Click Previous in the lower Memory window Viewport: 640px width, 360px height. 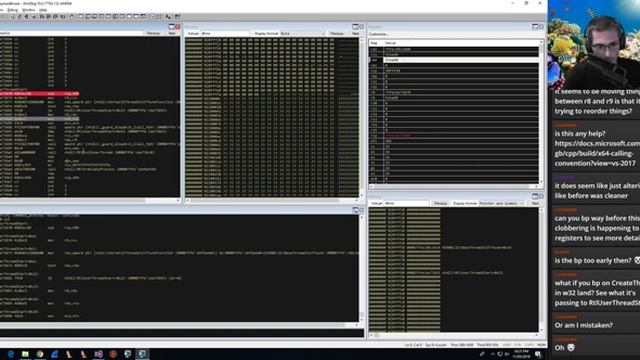tap(440, 203)
